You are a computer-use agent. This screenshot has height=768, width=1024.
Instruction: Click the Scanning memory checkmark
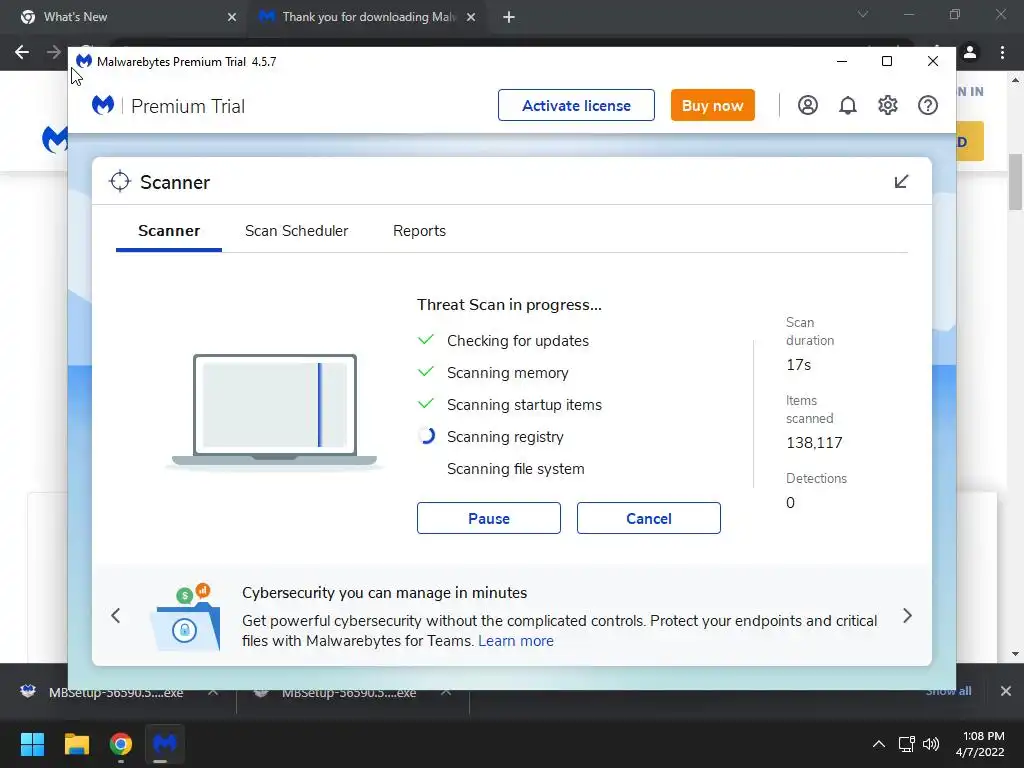point(426,372)
